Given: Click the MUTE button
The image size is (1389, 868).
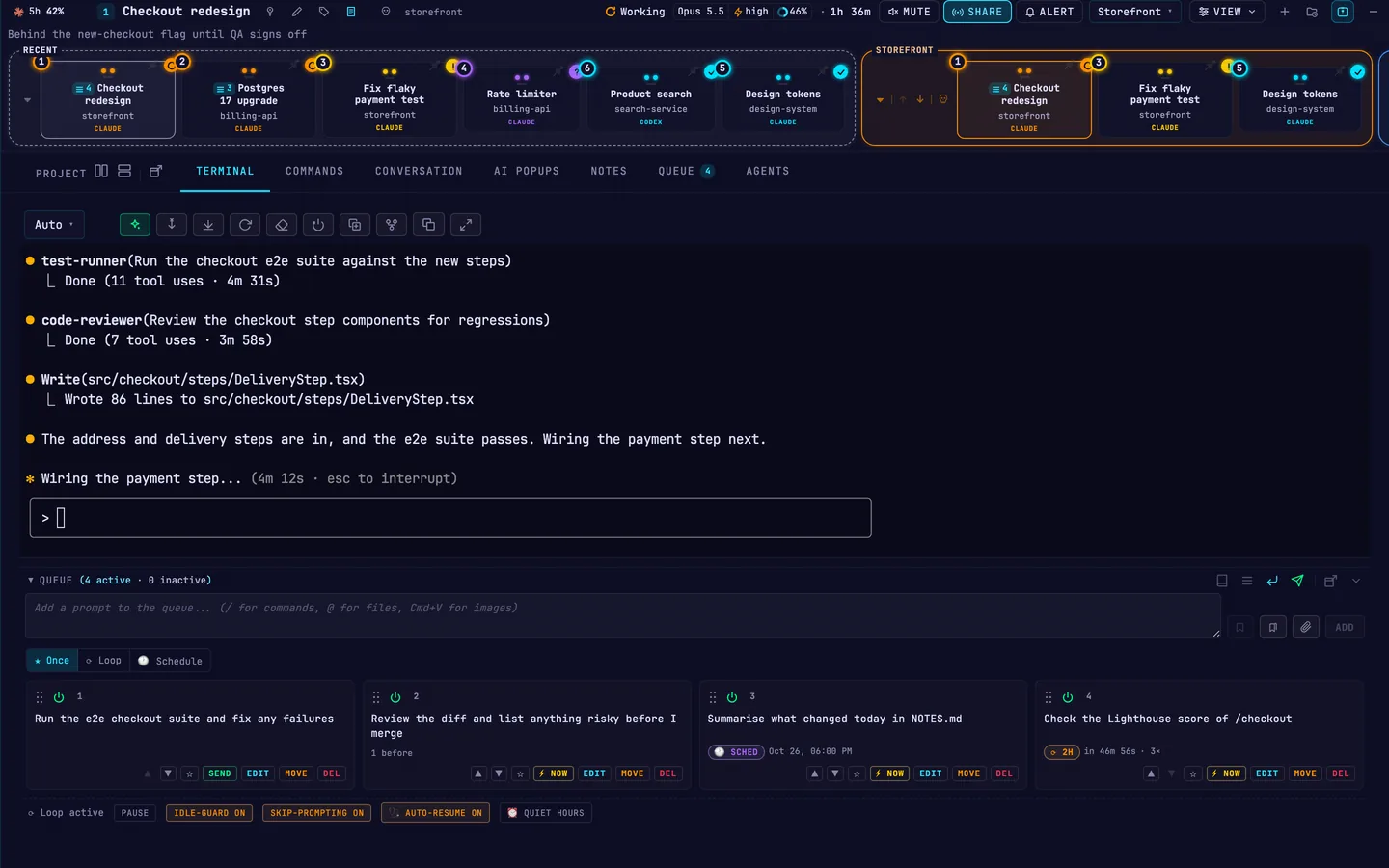Looking at the screenshot, I should click(910, 12).
